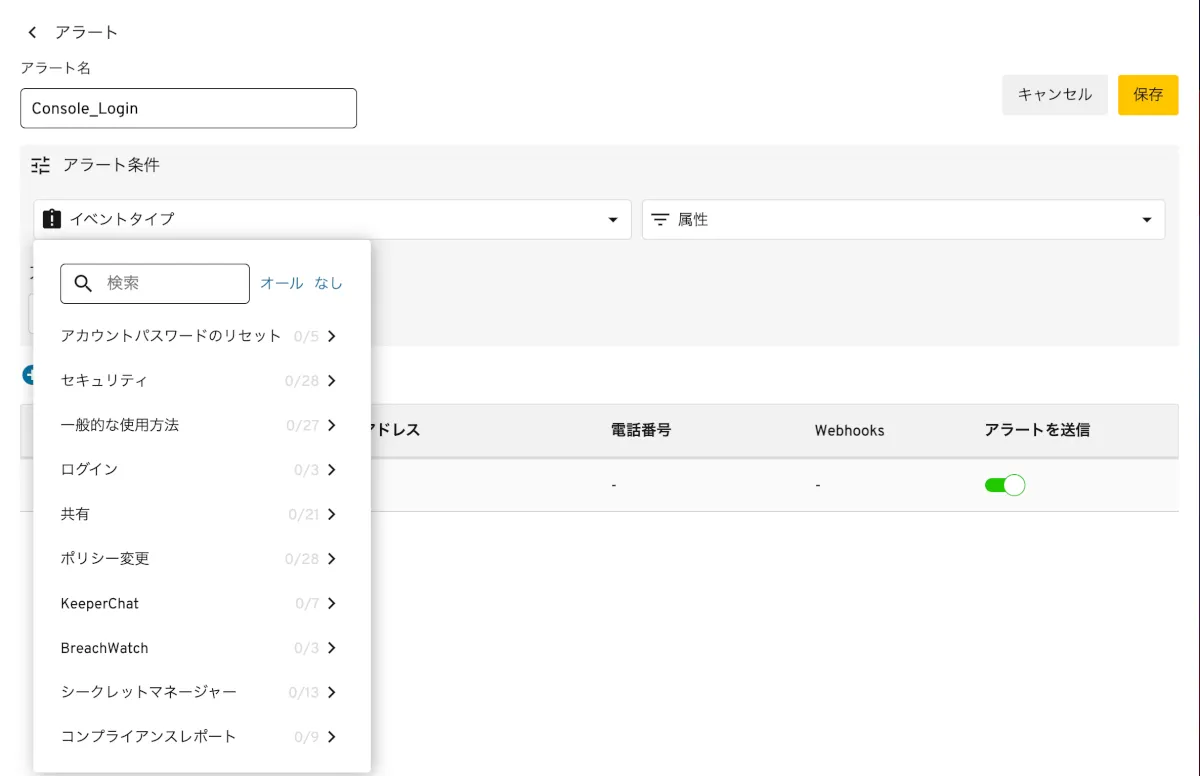Screen dimensions: 1200x776
Task: Toggle off the アラートを送信 switch
Action: coord(1005,485)
